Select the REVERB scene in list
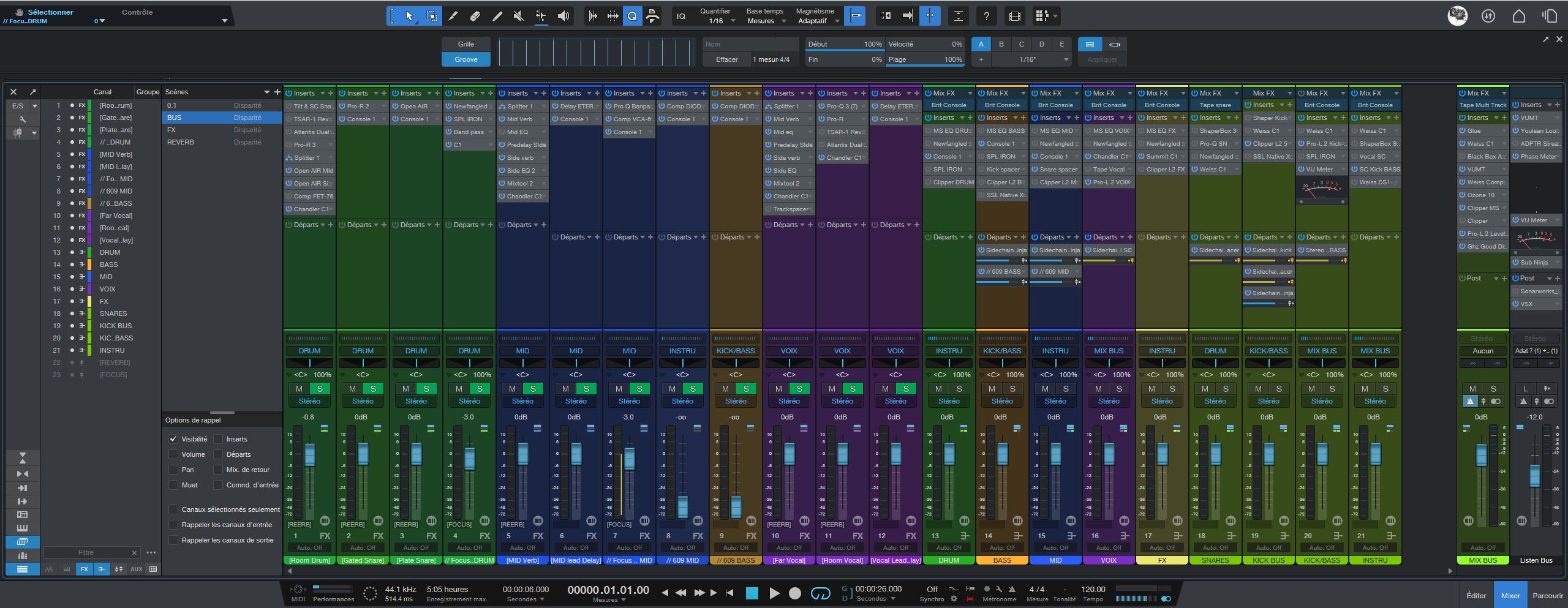Image resolution: width=1568 pixels, height=608 pixels. coord(181,142)
